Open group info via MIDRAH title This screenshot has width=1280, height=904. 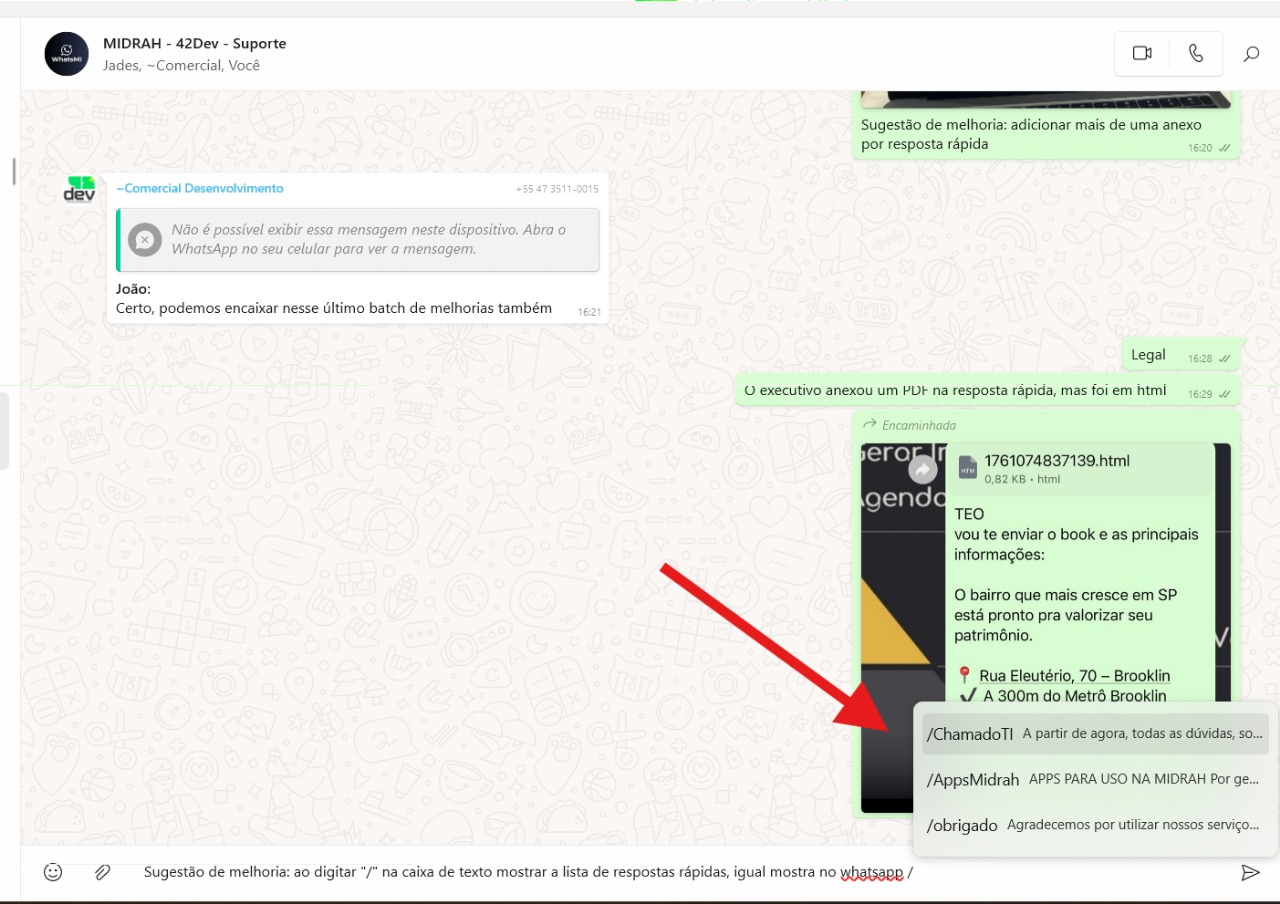coord(194,44)
